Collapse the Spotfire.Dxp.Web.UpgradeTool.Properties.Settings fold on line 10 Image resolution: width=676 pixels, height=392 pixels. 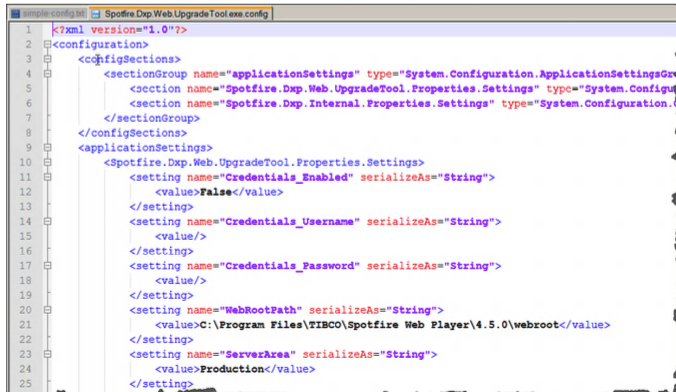47,162
